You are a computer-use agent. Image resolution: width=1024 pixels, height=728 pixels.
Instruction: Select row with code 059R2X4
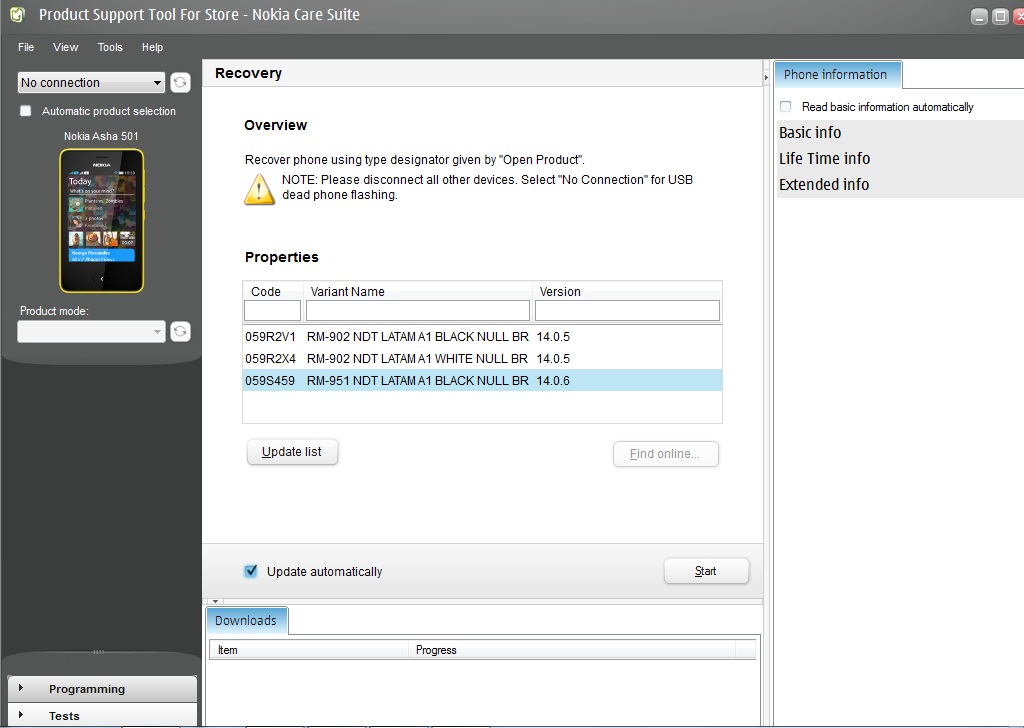(482, 358)
